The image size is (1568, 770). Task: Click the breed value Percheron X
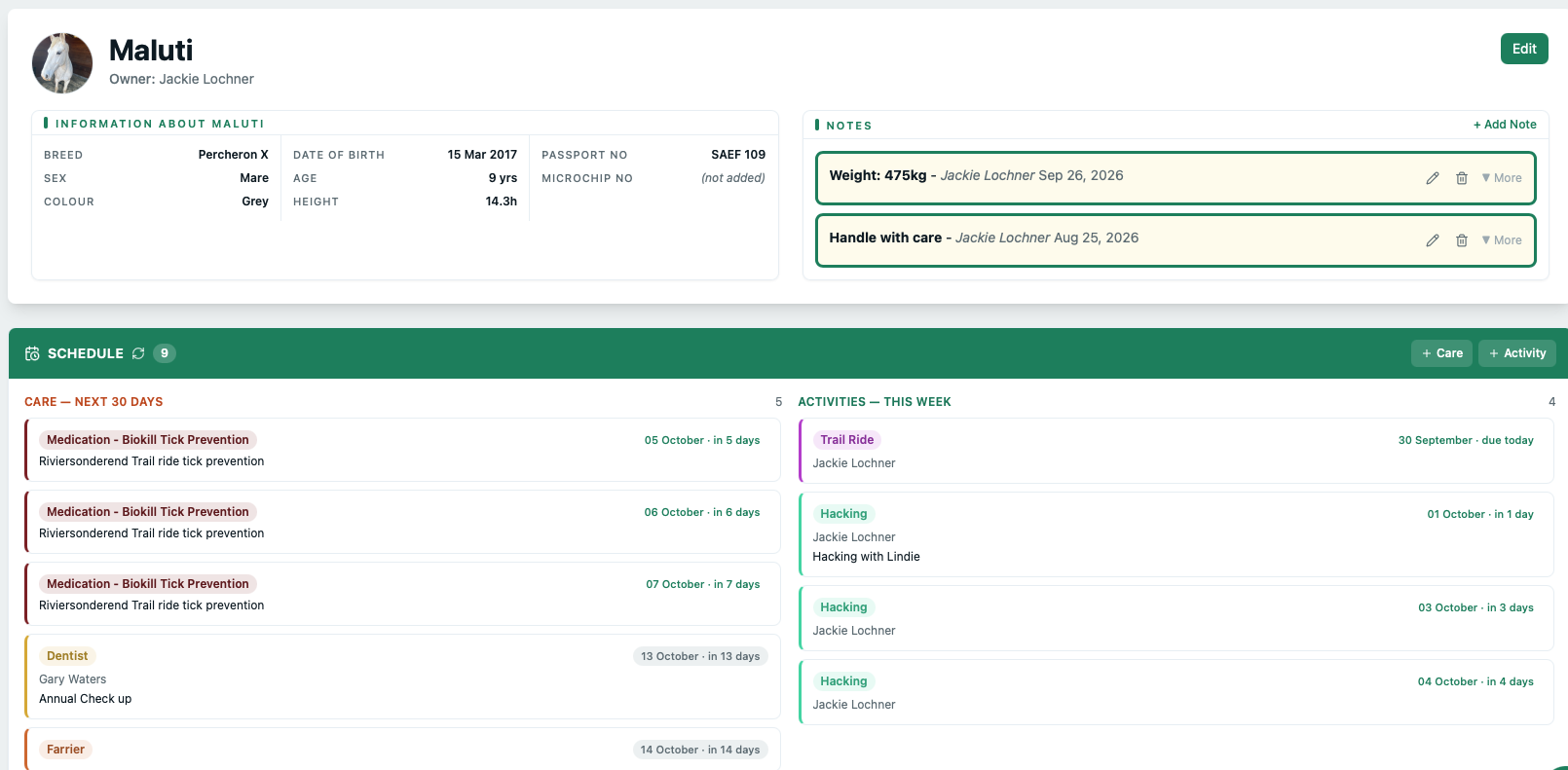coord(234,155)
